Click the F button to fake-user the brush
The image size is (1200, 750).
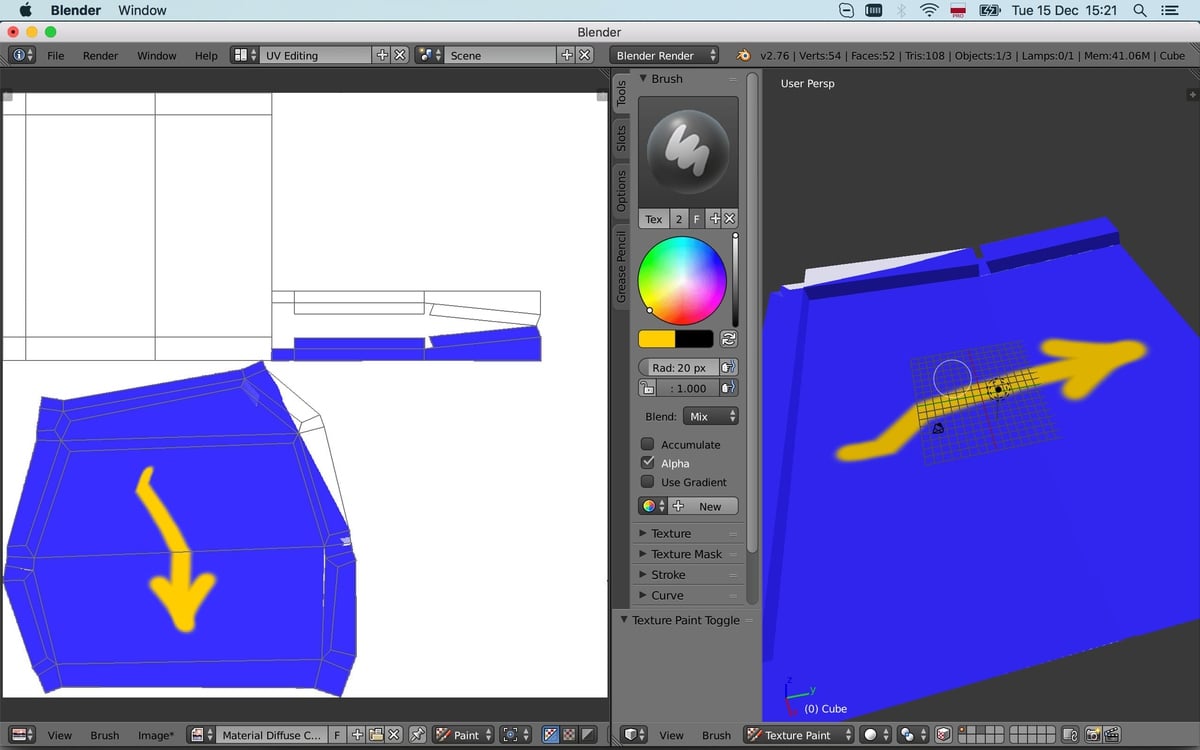pos(695,218)
